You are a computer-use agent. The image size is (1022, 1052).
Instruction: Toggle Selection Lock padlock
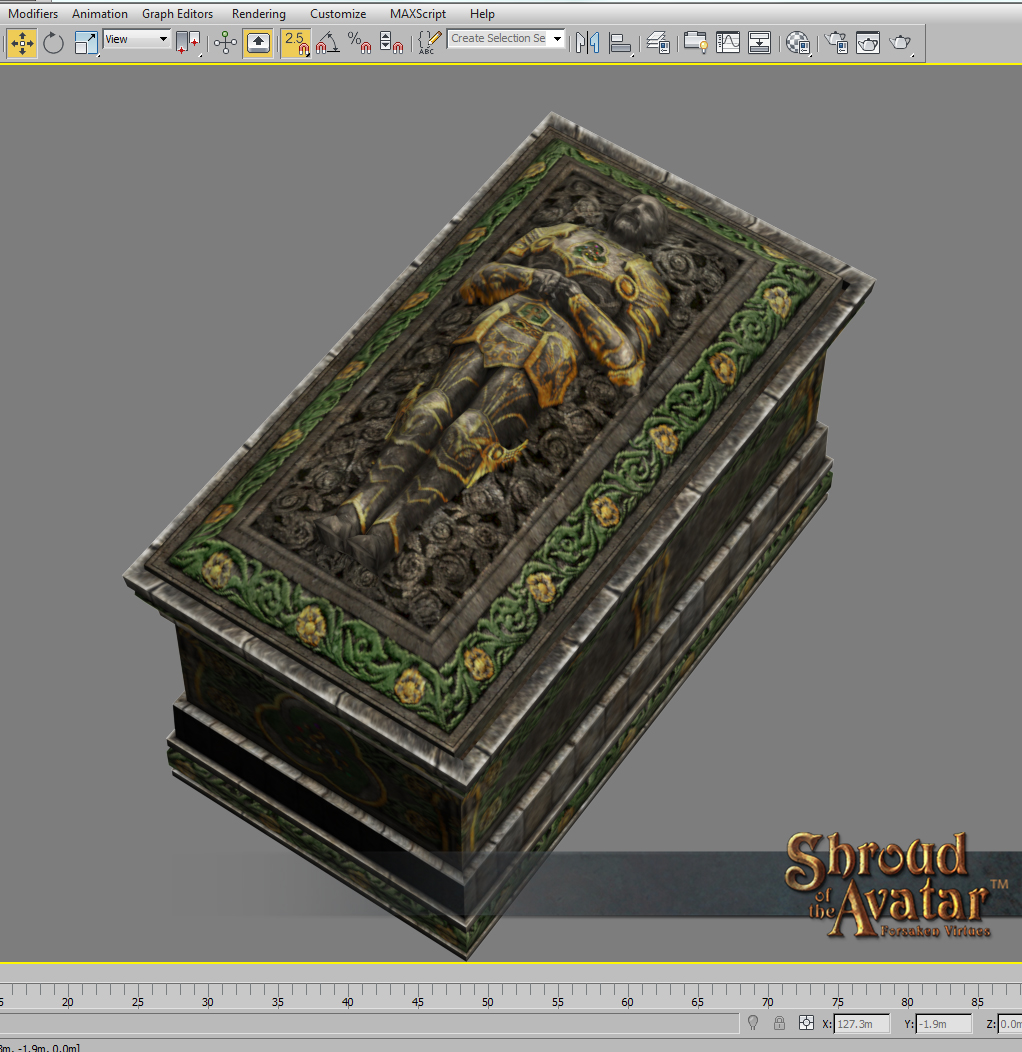coord(779,1023)
